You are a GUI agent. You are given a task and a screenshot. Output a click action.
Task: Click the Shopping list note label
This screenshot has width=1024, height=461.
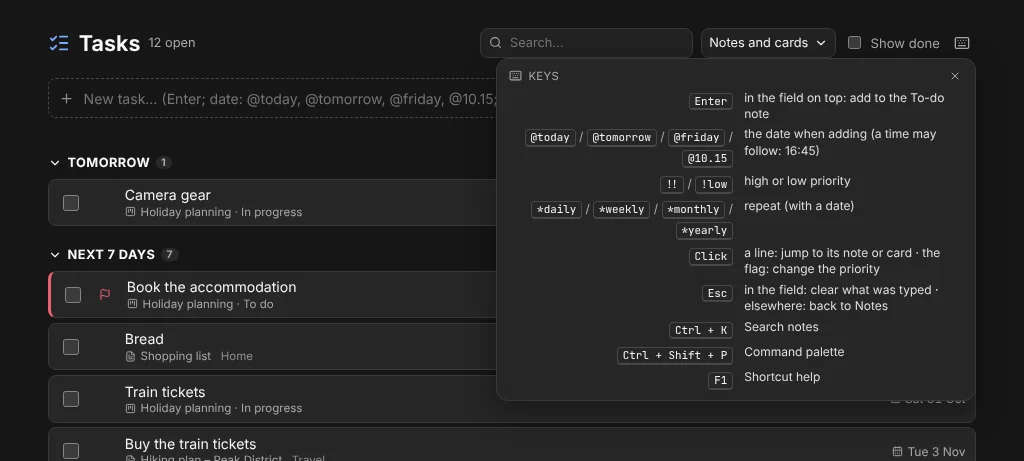(x=176, y=356)
